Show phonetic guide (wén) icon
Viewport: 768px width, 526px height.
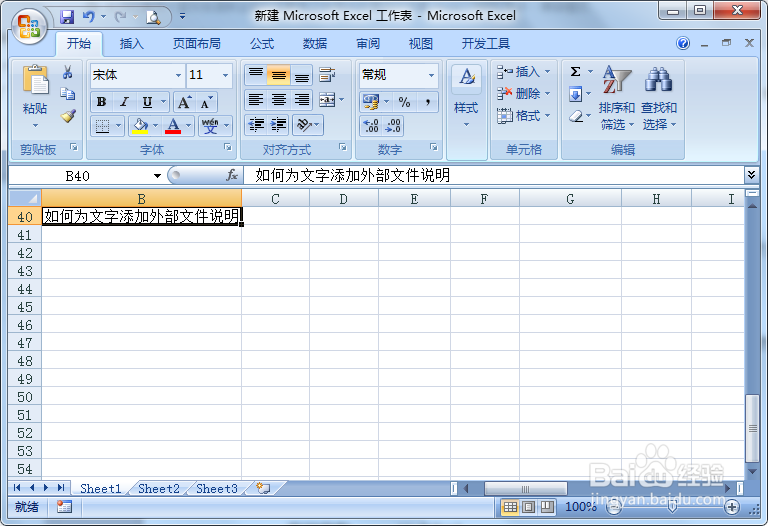210,126
